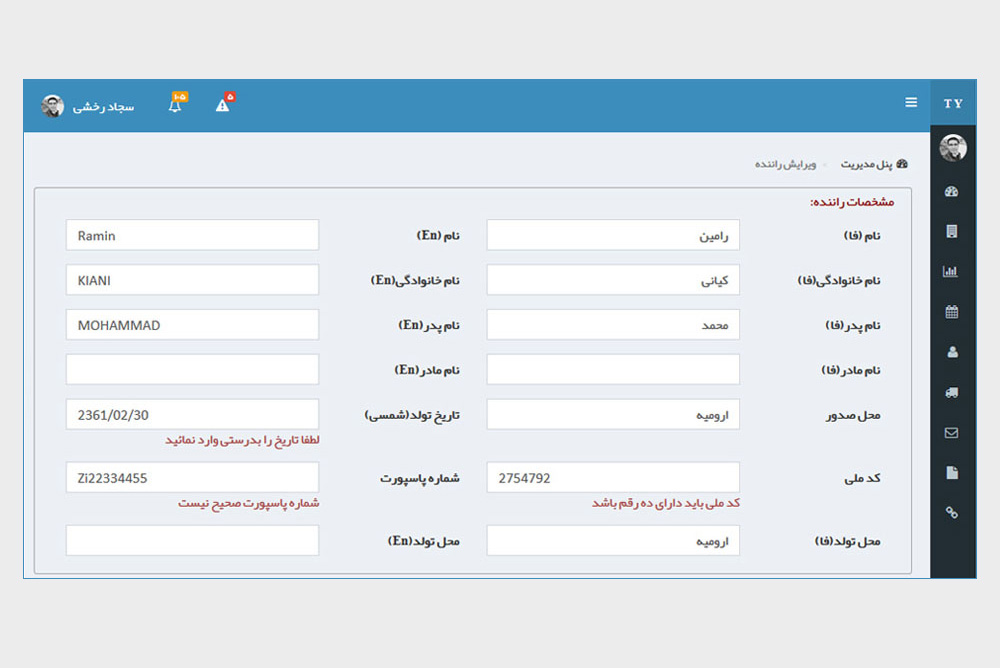This screenshot has height=668, width=1000.
Task: Focus the محل صدور field containing ارومیه
Action: pos(613,415)
